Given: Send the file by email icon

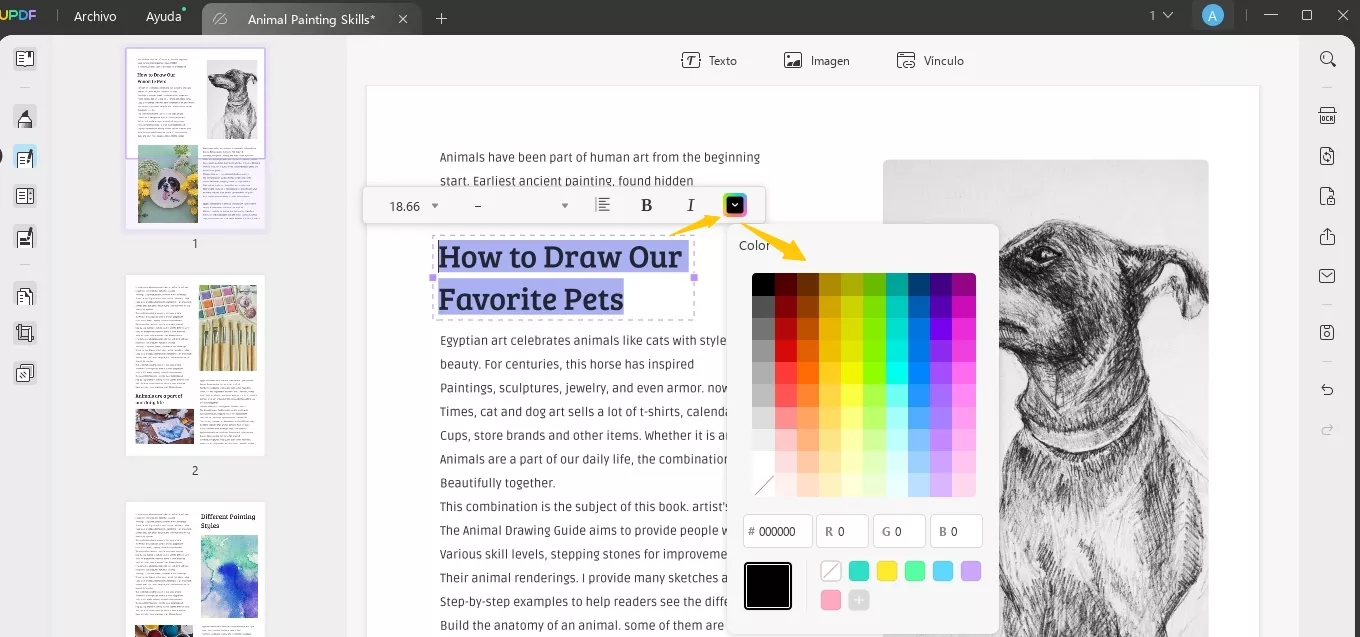Looking at the screenshot, I should (1328, 276).
